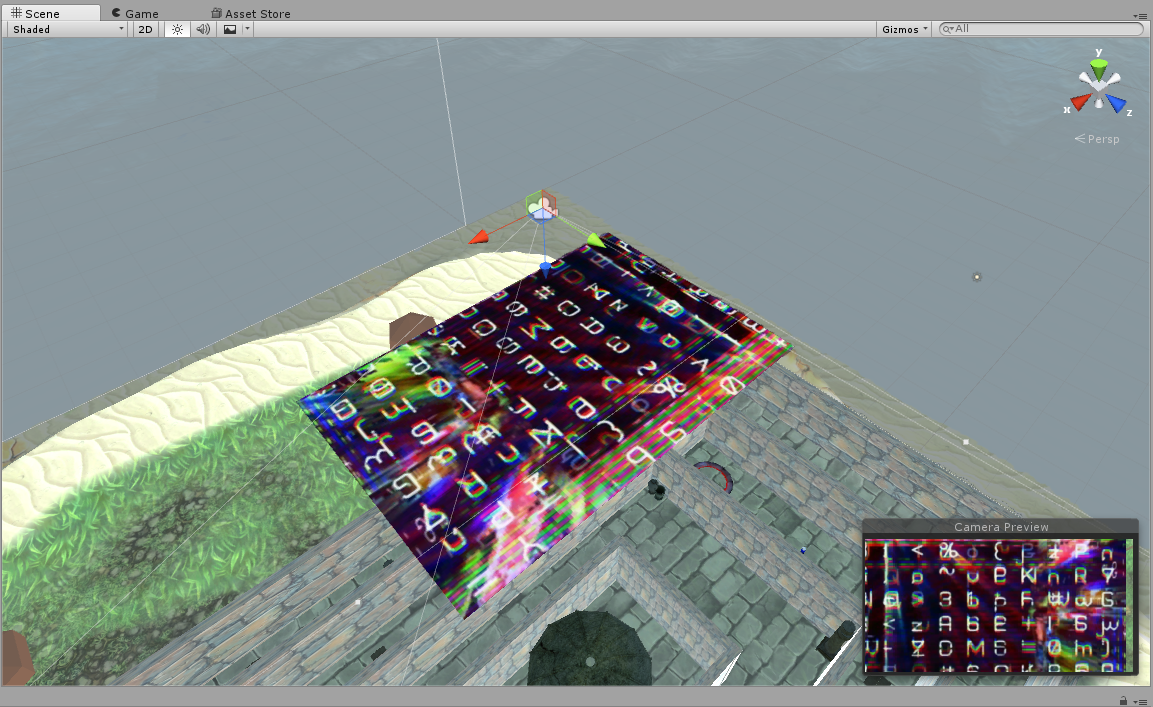Click the blue Z-axis cone on orientation gizmo
1153x707 pixels.
click(1117, 103)
